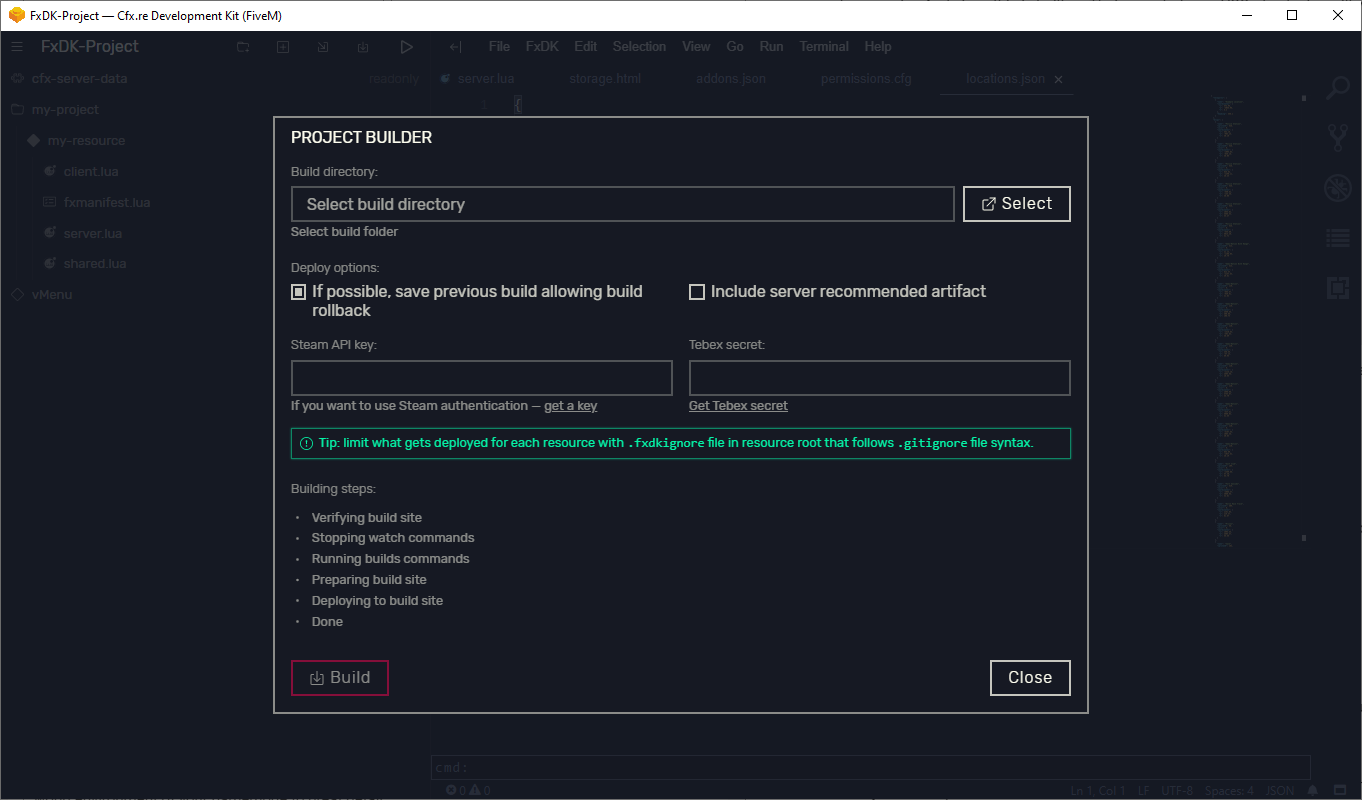Open the JSON language mode selector
The width and height of the screenshot is (1362, 800).
pos(1279,791)
